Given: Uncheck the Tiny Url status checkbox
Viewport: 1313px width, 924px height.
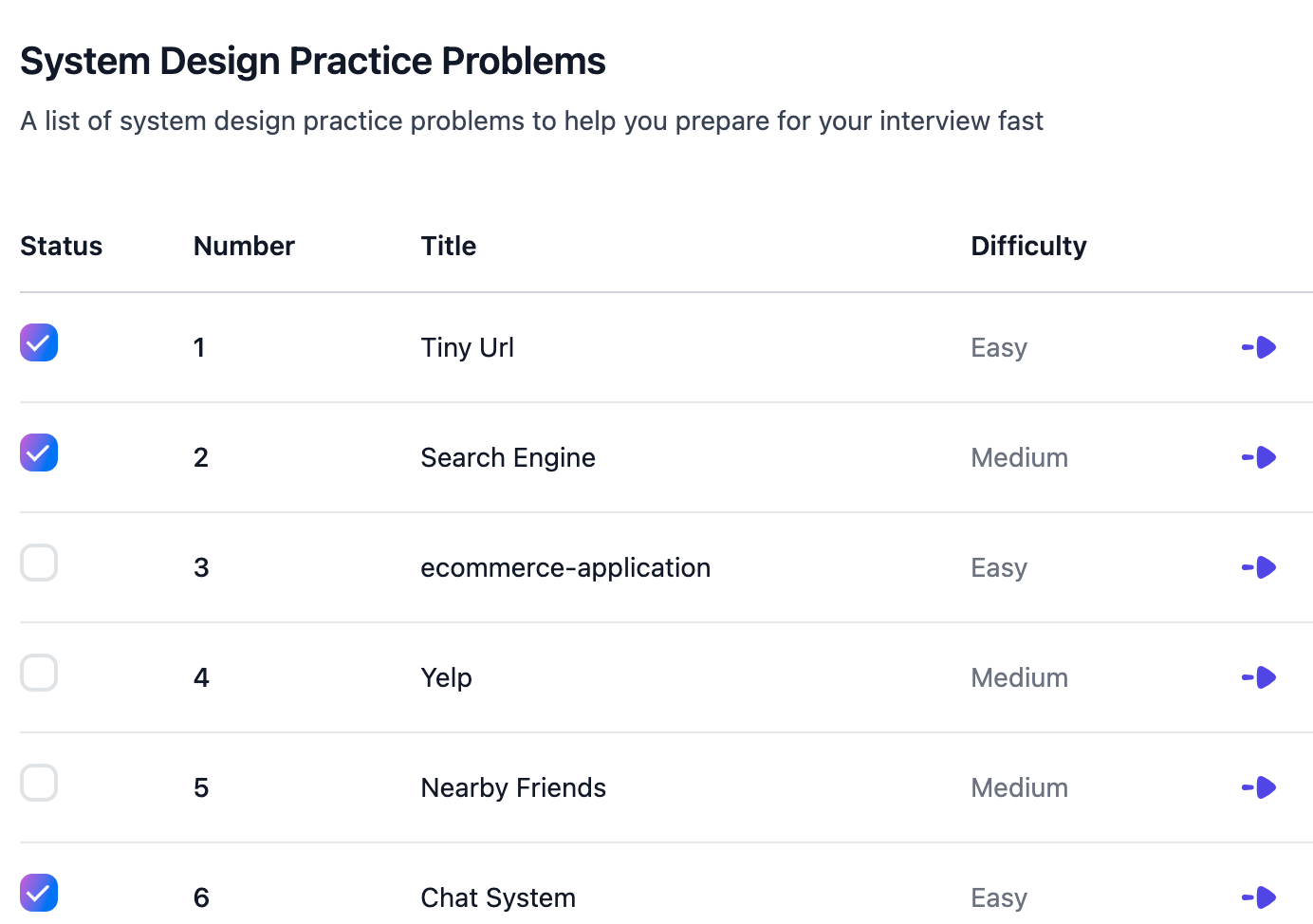Looking at the screenshot, I should click(x=39, y=342).
